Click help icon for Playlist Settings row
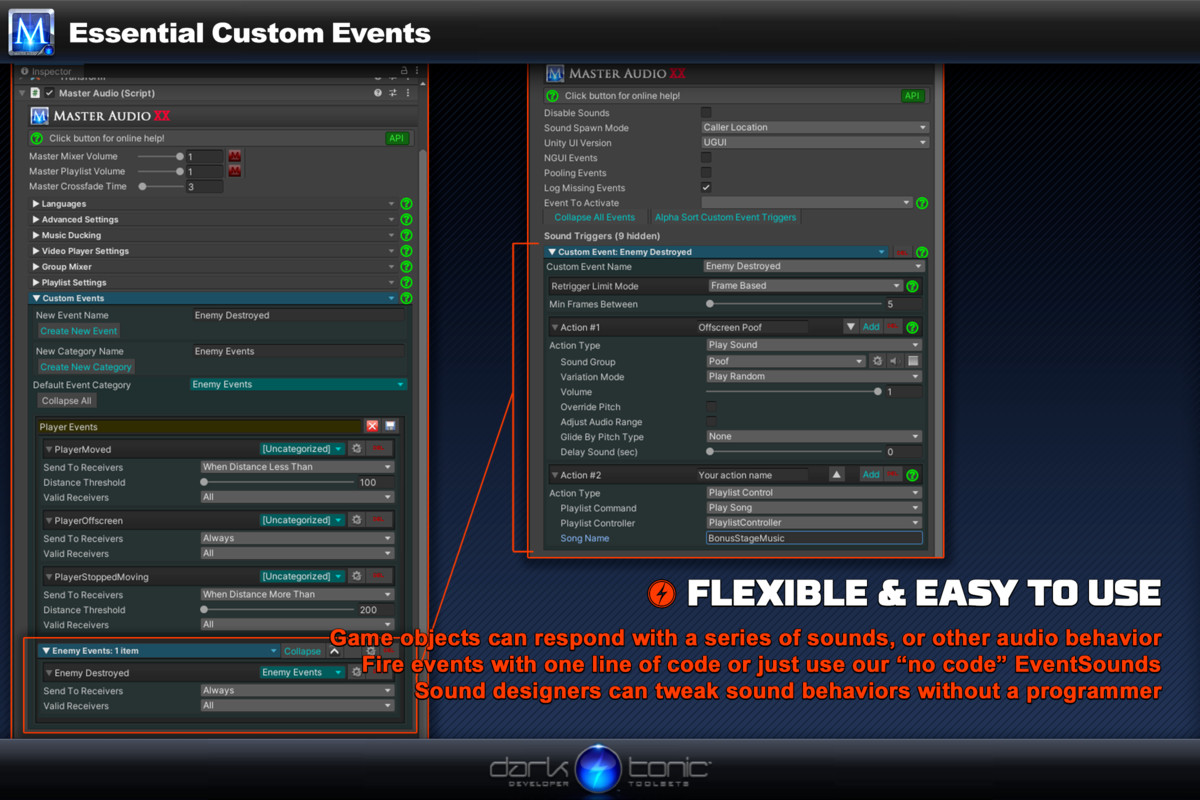 pos(406,283)
